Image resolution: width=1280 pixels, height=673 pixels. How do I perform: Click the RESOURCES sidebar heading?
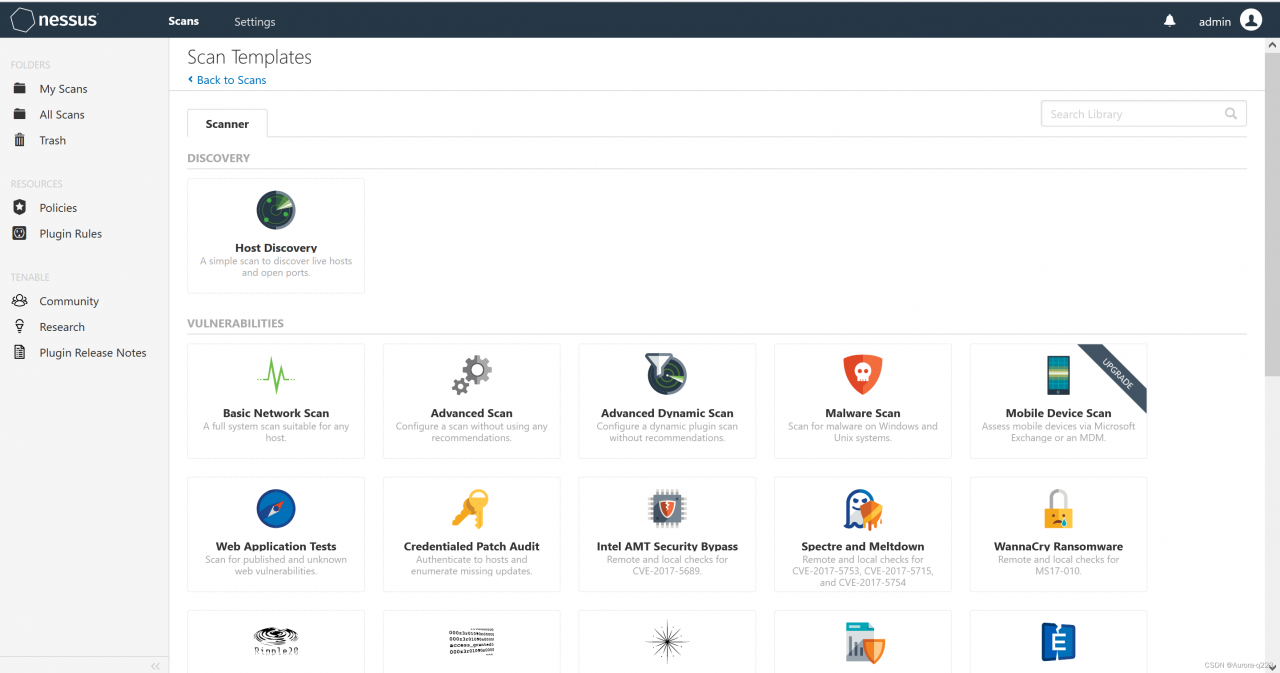(37, 184)
